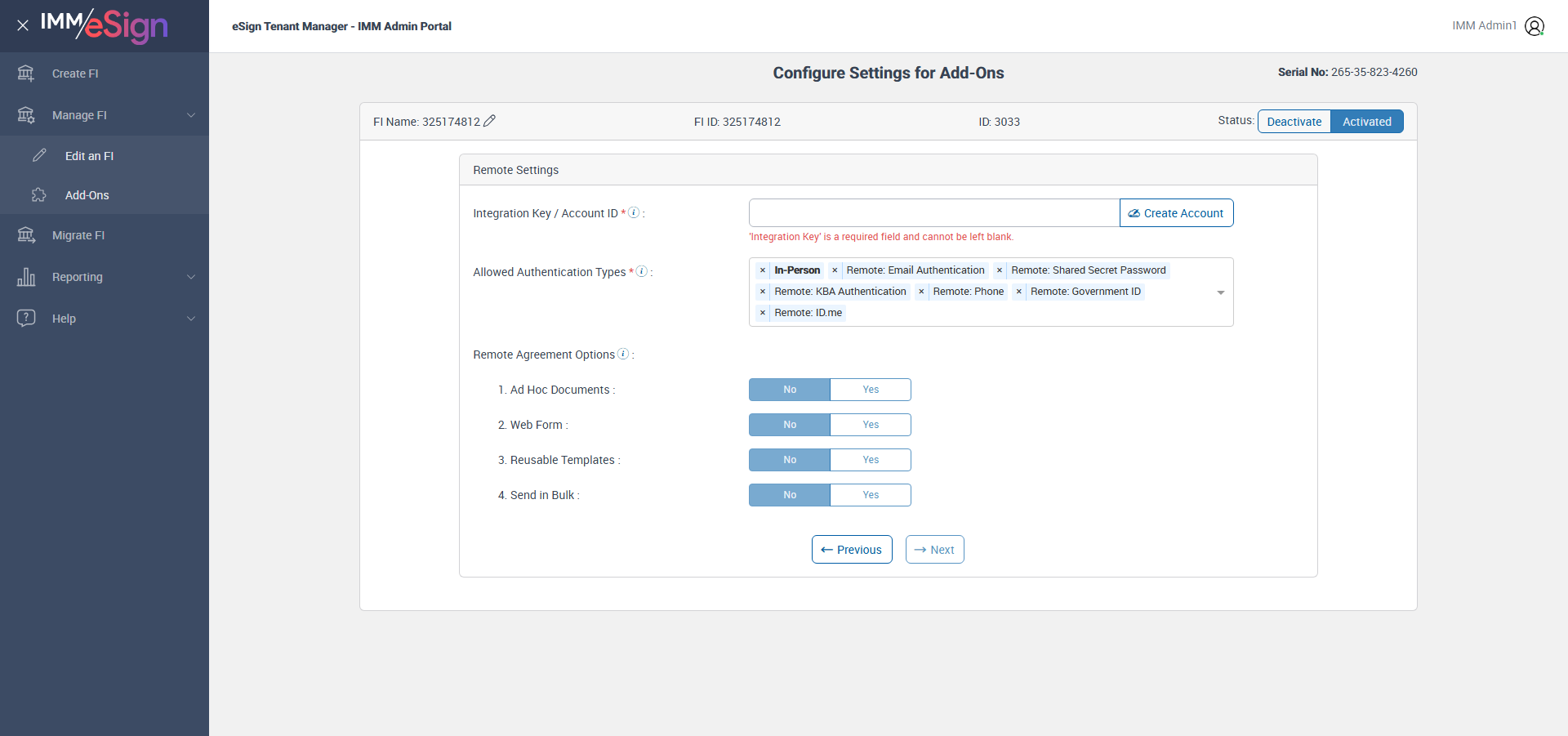The image size is (1568, 736).
Task: Open the user profile avatar icon
Action: coord(1535,26)
